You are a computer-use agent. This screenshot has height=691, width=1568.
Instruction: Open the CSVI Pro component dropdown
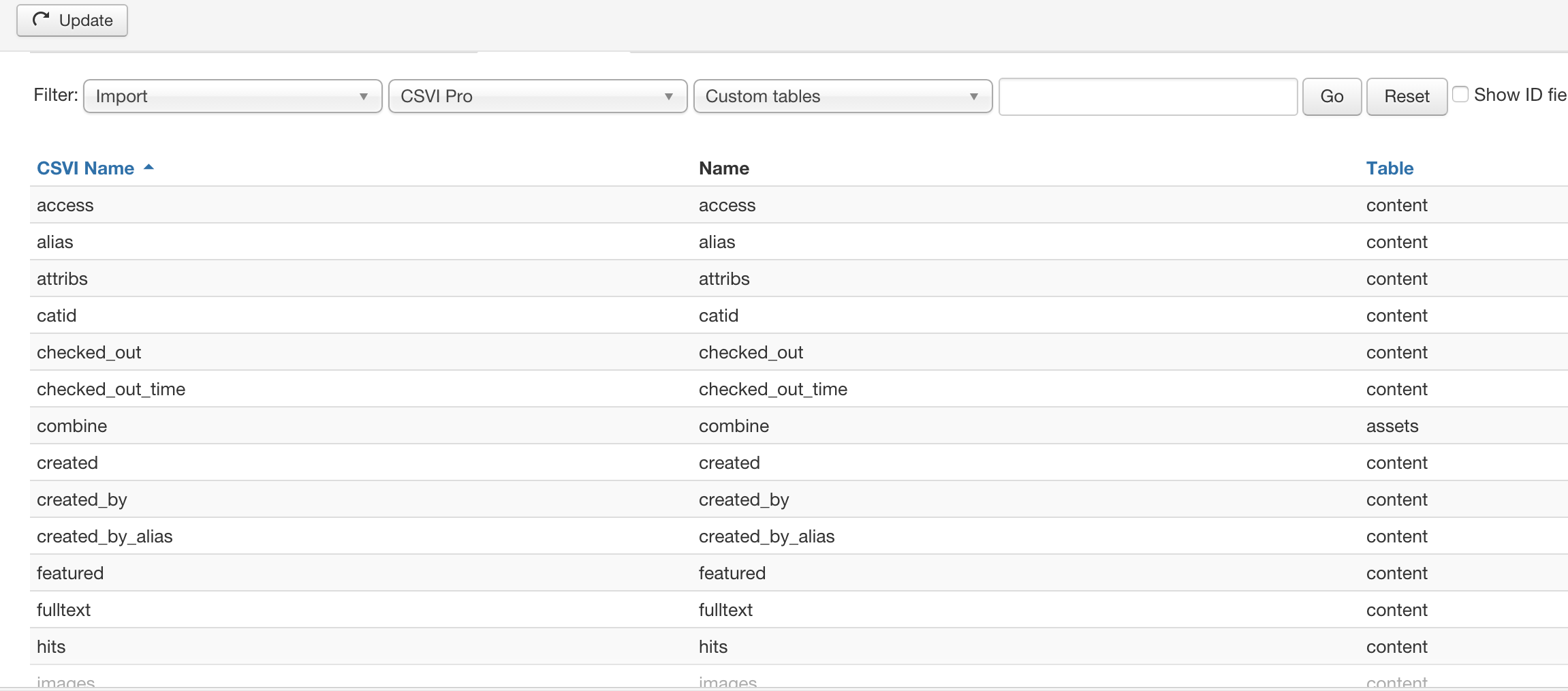(x=536, y=96)
